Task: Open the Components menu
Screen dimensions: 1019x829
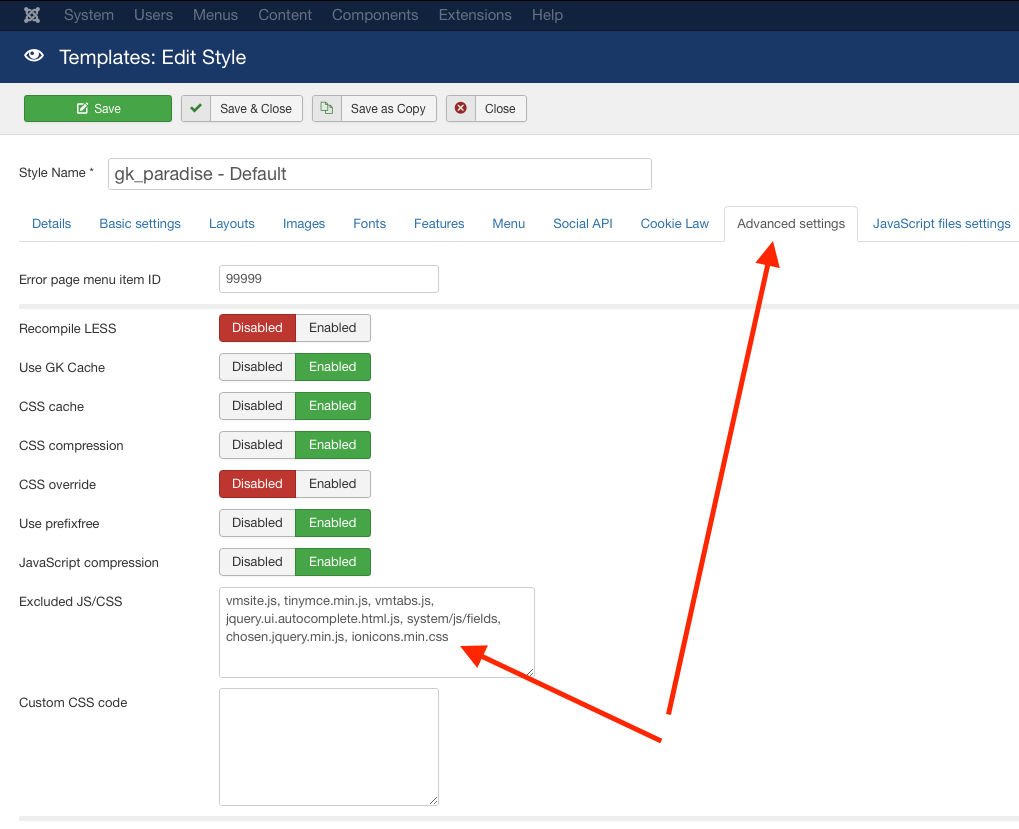Action: (375, 15)
